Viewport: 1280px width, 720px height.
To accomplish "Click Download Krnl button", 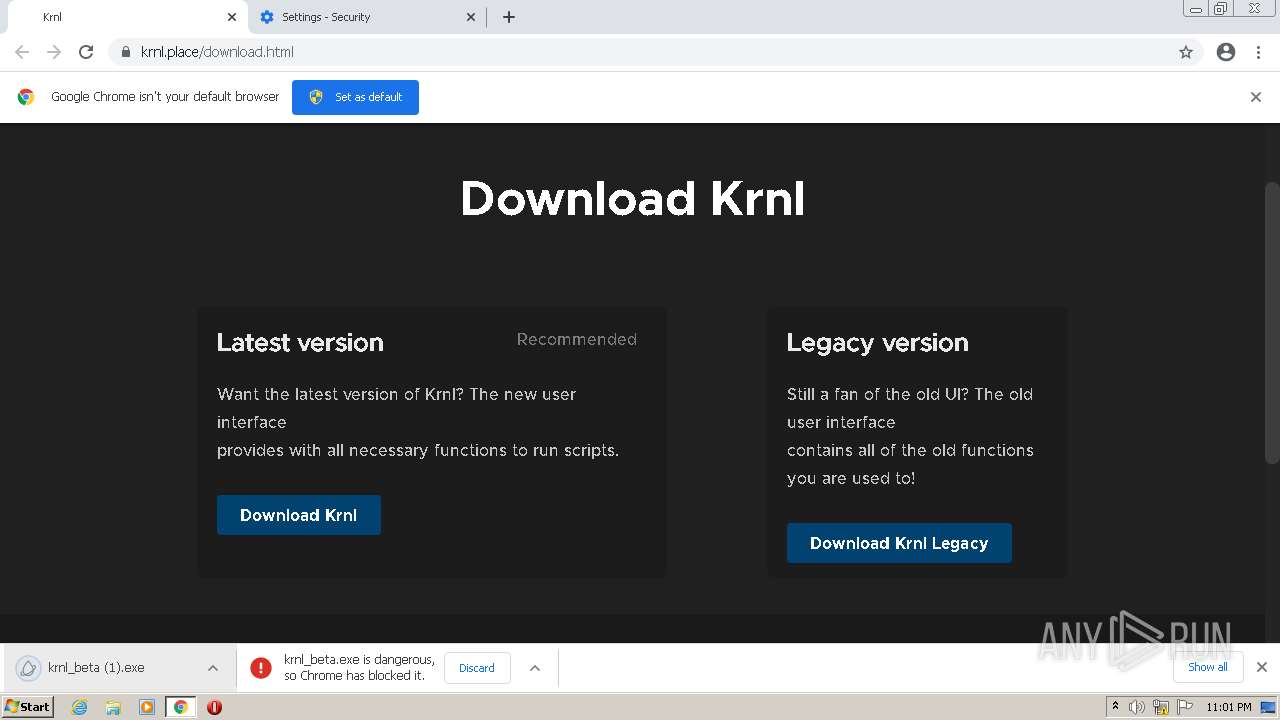I will (299, 515).
